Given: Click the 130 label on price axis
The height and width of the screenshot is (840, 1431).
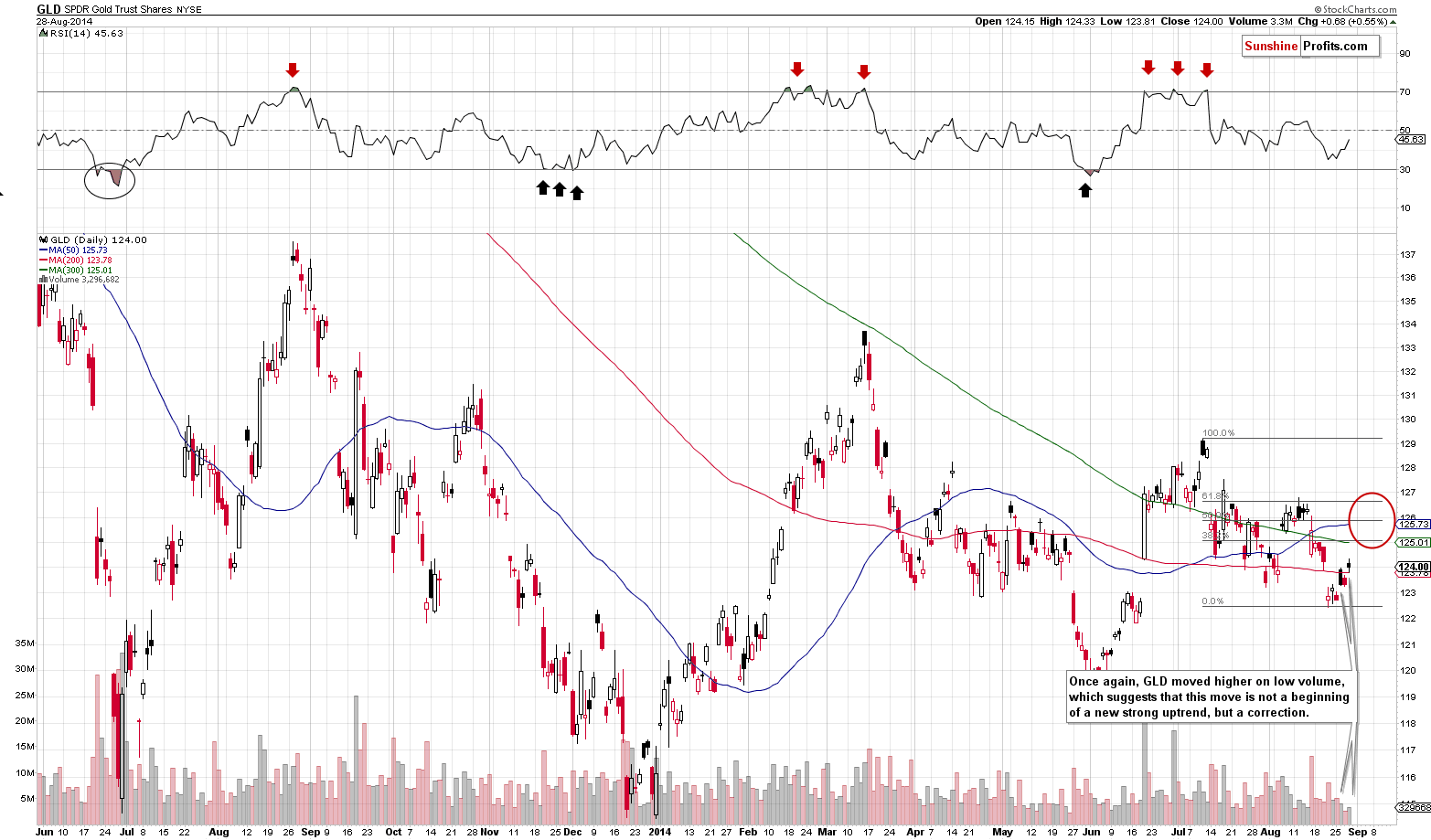Looking at the screenshot, I should [x=1408, y=420].
